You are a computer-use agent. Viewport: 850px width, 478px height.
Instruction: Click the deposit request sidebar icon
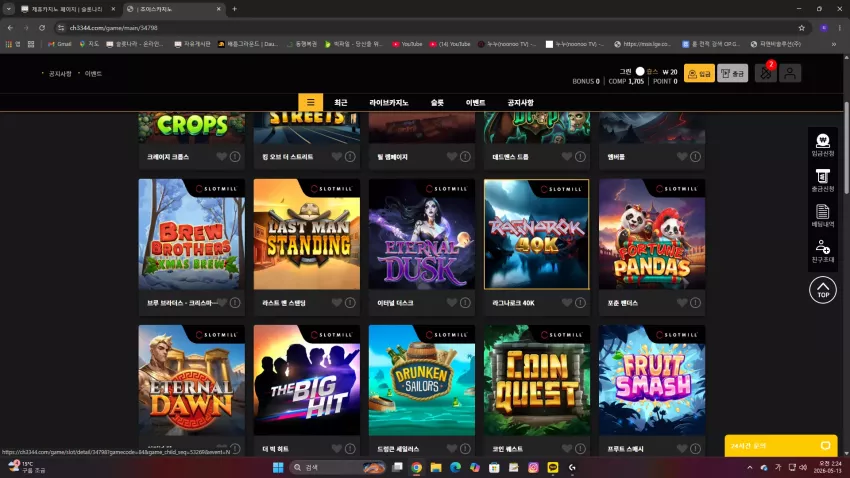(x=822, y=145)
